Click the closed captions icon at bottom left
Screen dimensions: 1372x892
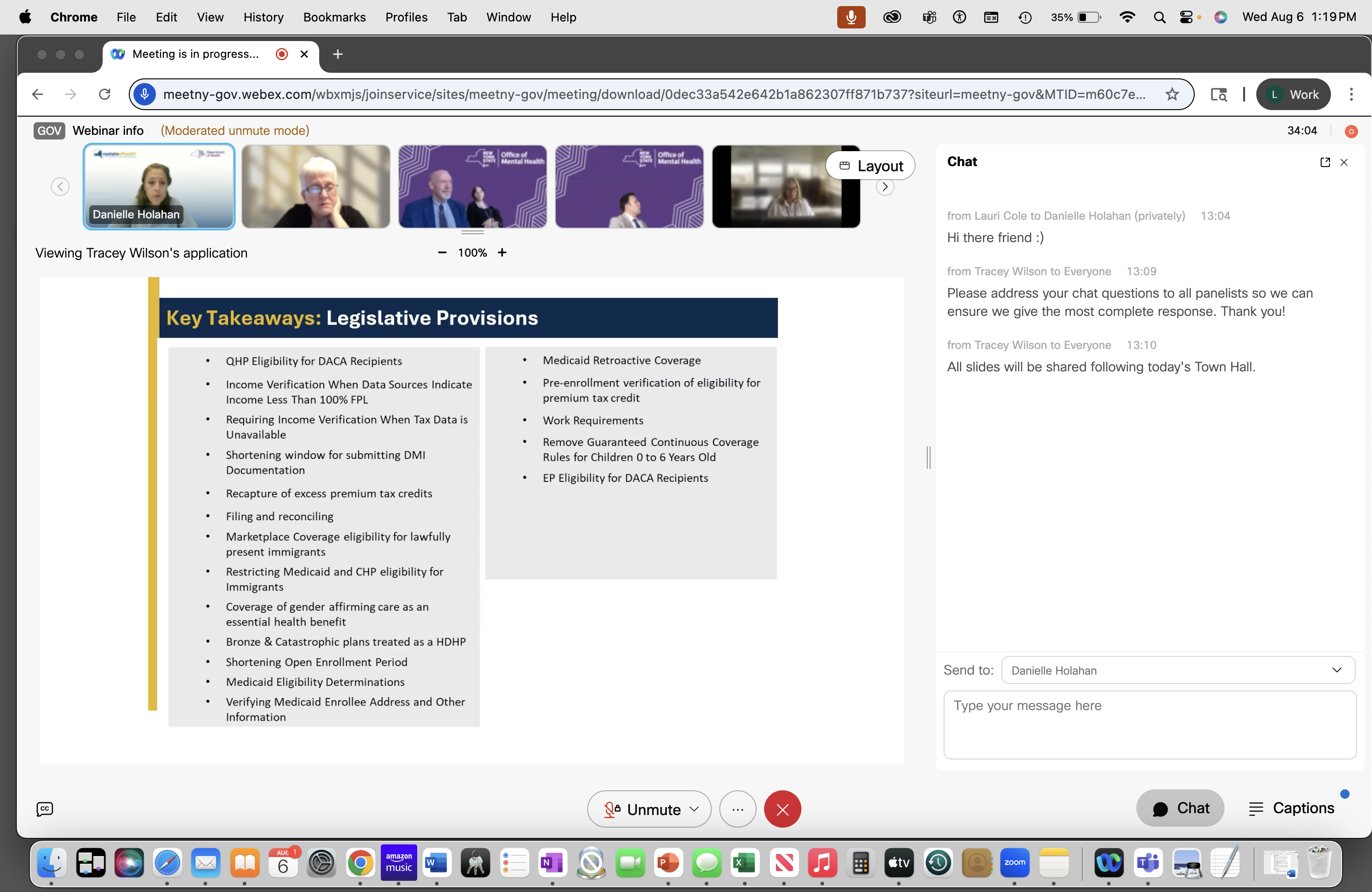tap(44, 808)
